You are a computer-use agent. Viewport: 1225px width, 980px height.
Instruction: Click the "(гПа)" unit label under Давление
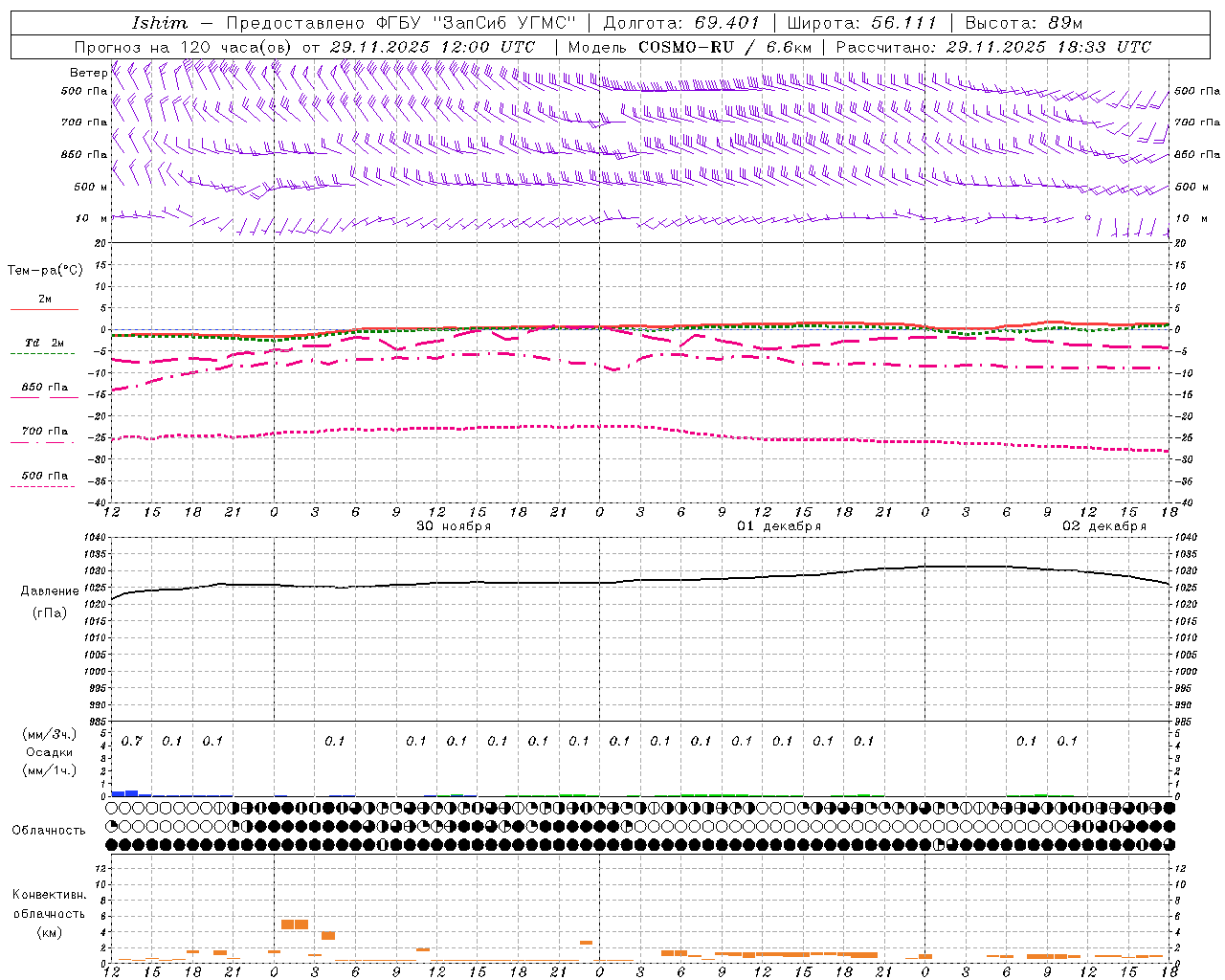point(50,613)
